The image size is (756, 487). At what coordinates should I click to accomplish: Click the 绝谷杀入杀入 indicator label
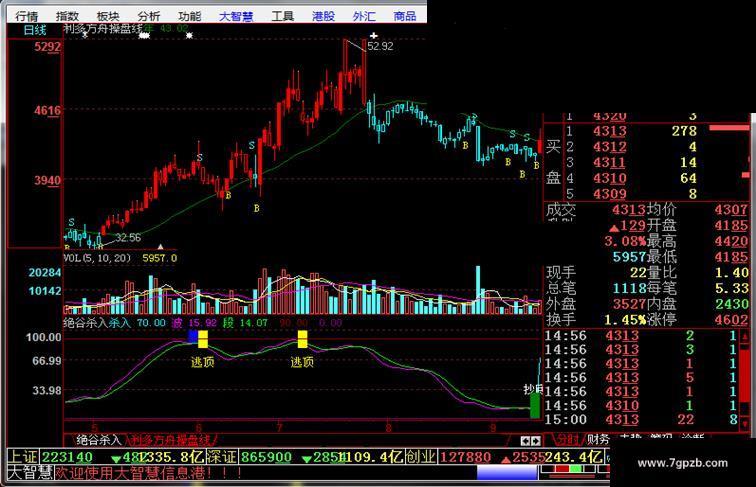click(97, 323)
